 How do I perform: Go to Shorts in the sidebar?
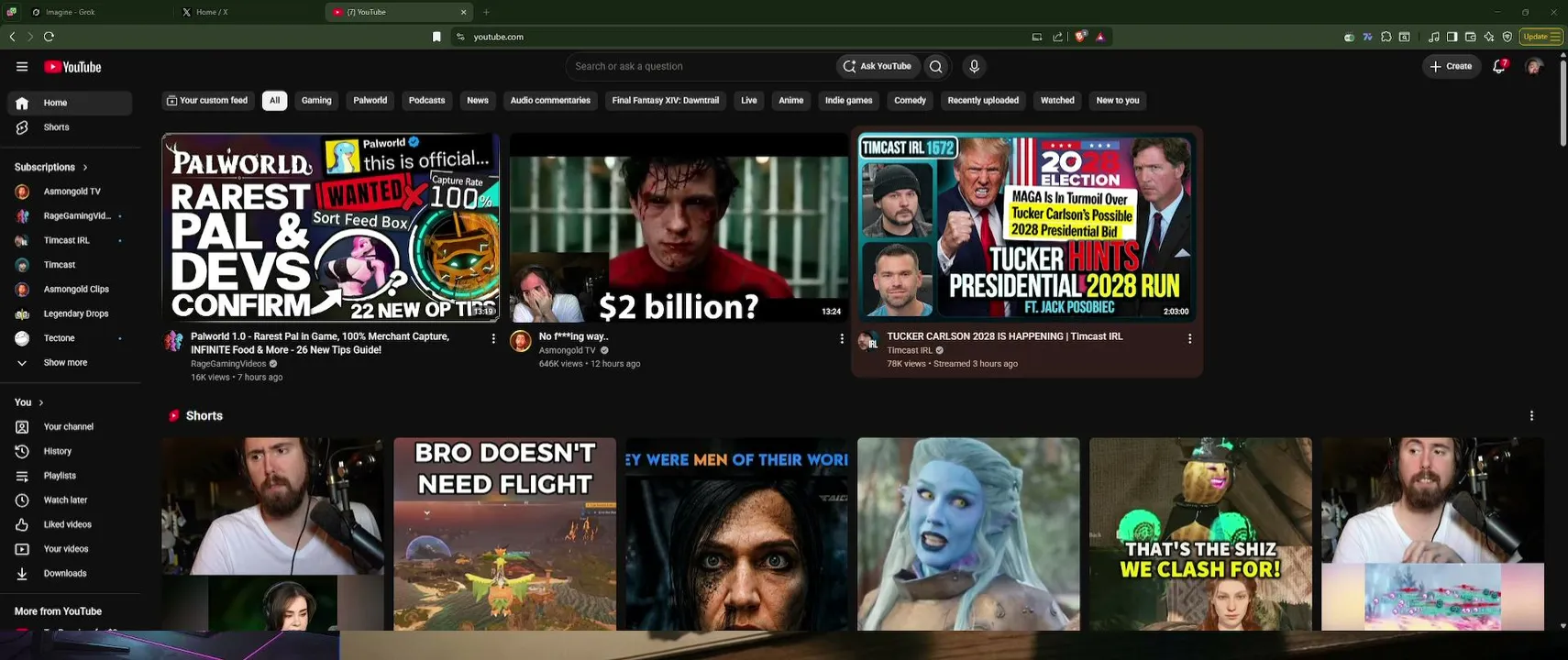(70, 127)
